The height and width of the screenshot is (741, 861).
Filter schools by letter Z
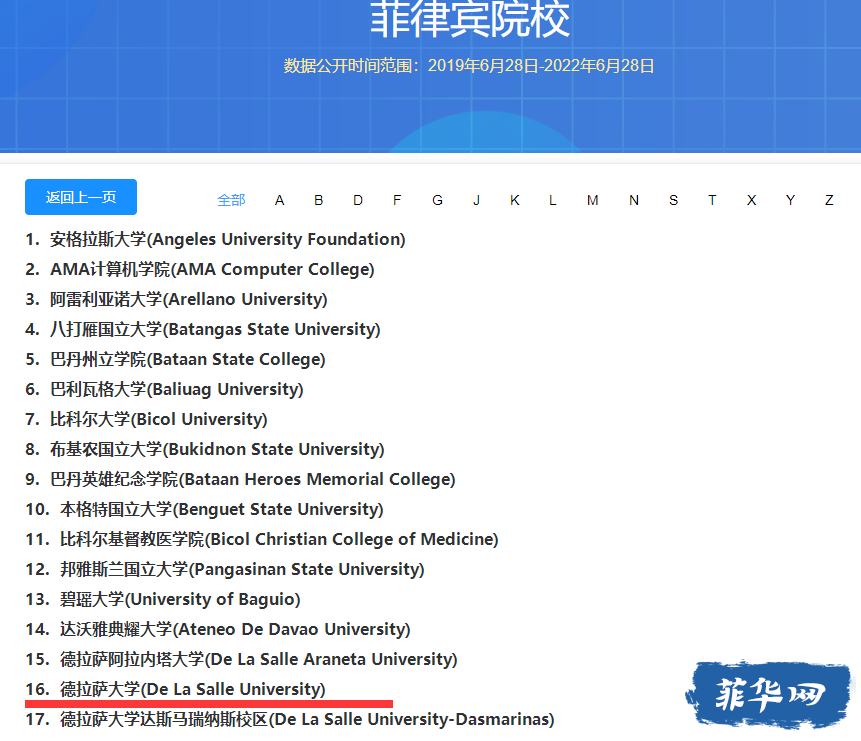829,200
